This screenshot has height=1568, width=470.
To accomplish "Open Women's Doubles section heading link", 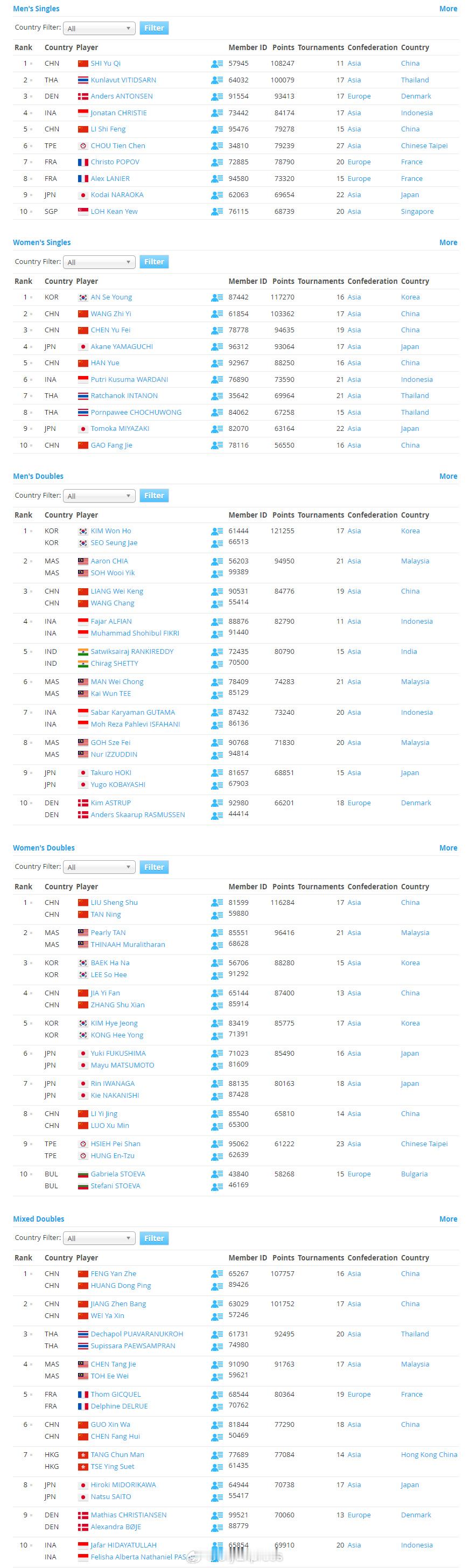I will [44, 847].
